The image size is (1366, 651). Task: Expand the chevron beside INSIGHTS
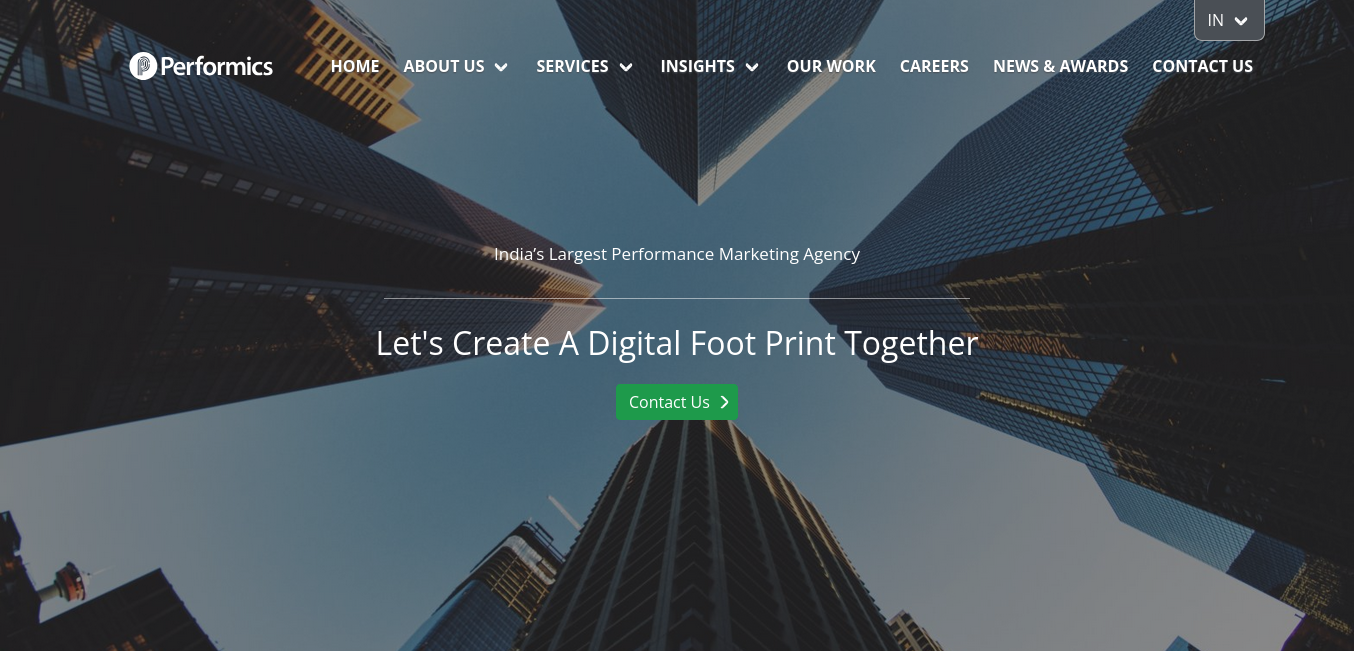(752, 67)
